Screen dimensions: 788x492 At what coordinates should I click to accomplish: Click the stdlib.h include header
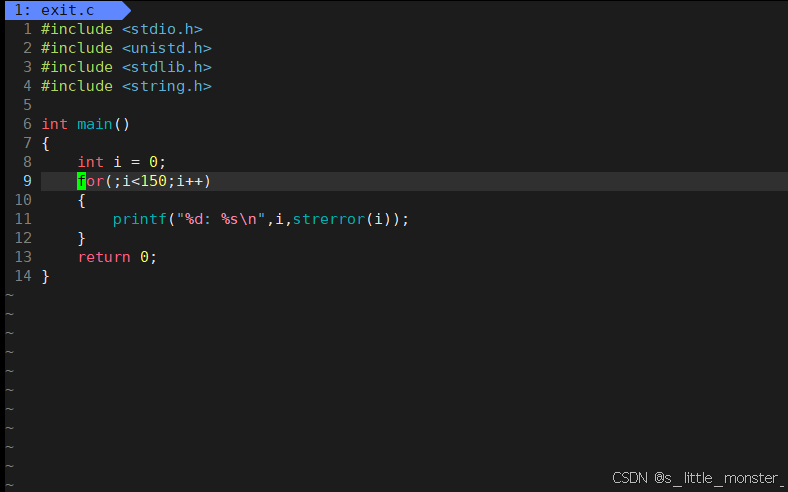coord(166,67)
